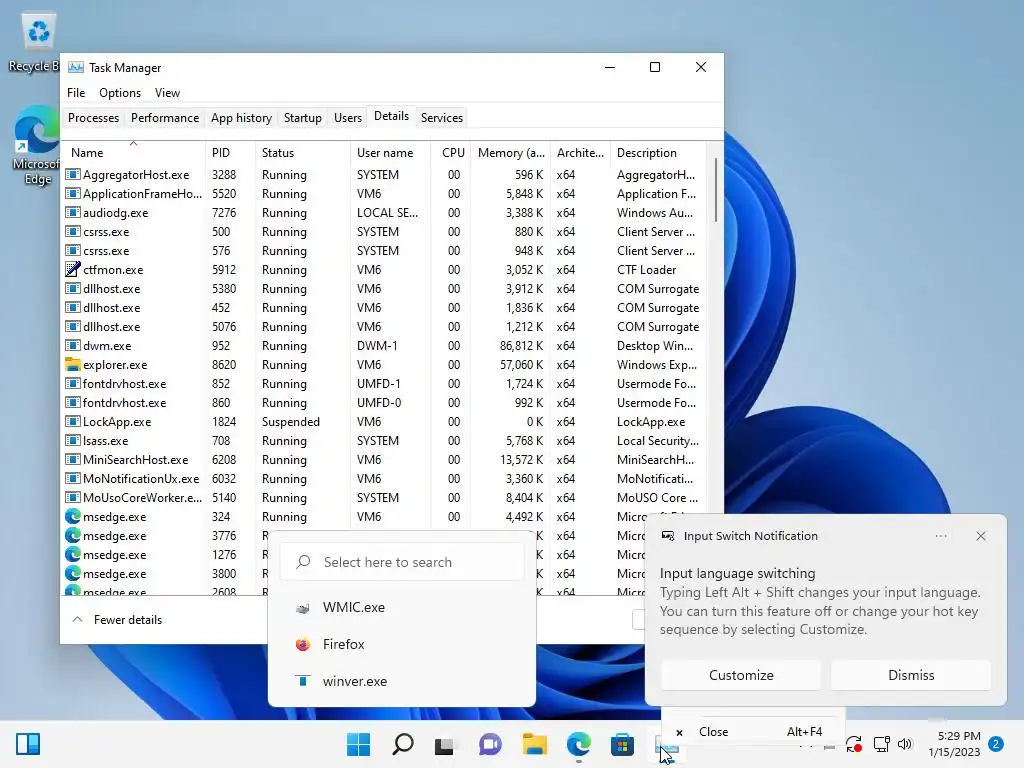The width and height of the screenshot is (1024, 768).
Task: Click the network tray icon
Action: [x=882, y=744]
